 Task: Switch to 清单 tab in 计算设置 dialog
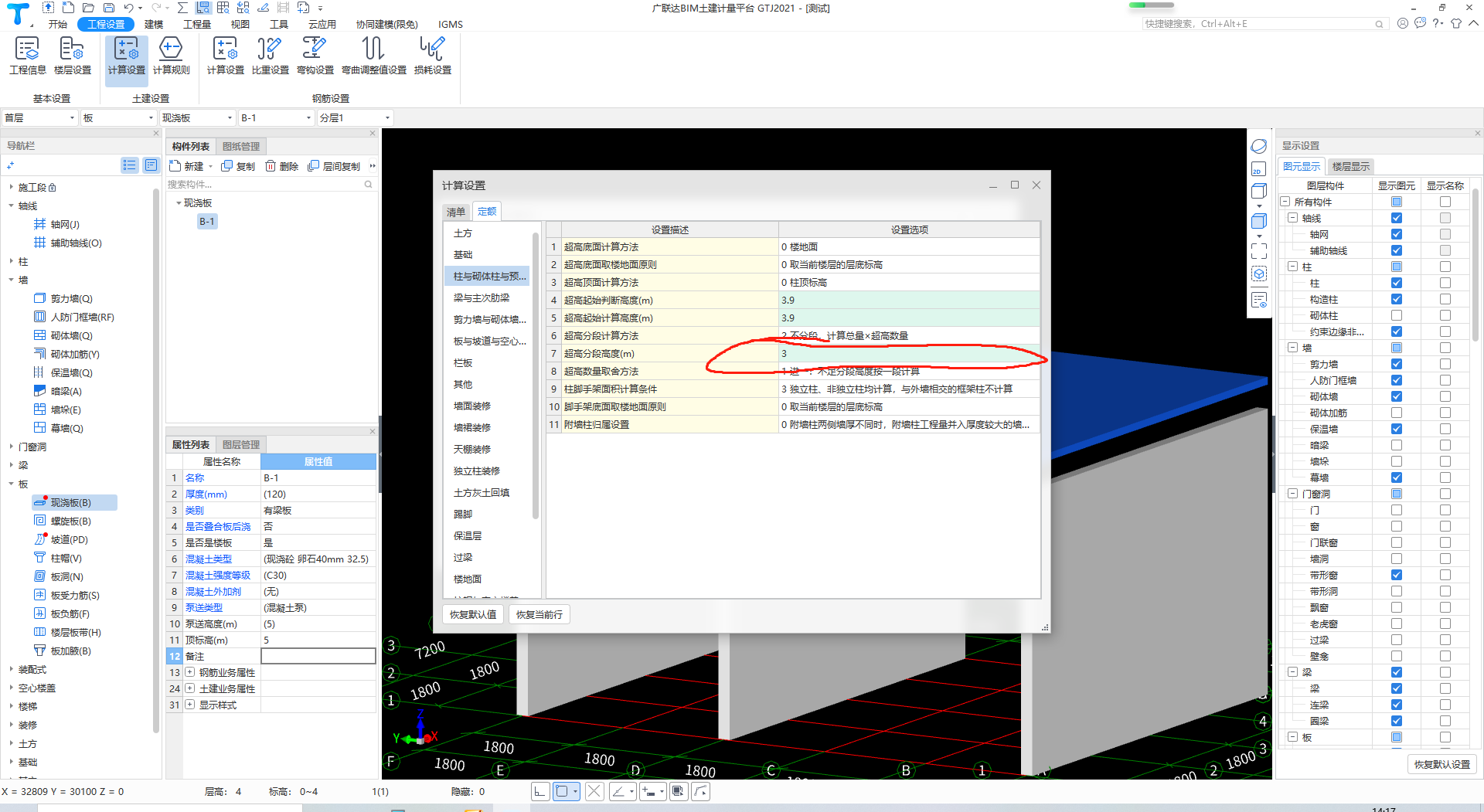(x=456, y=212)
